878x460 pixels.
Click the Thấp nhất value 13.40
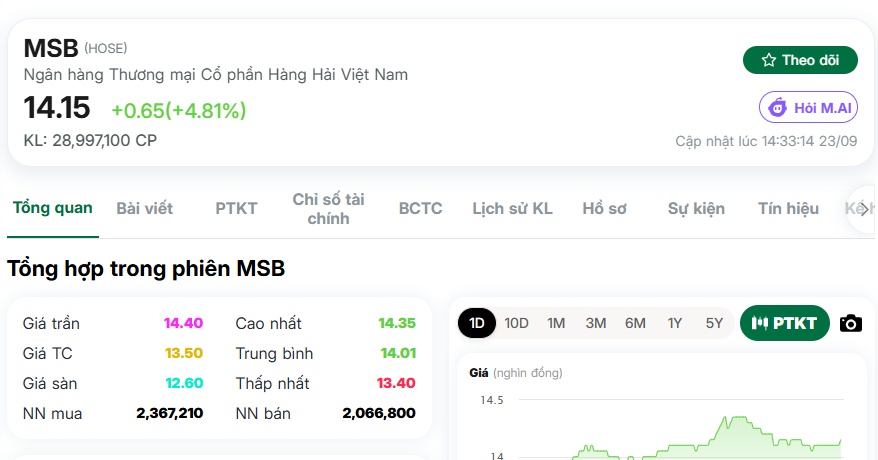click(396, 383)
